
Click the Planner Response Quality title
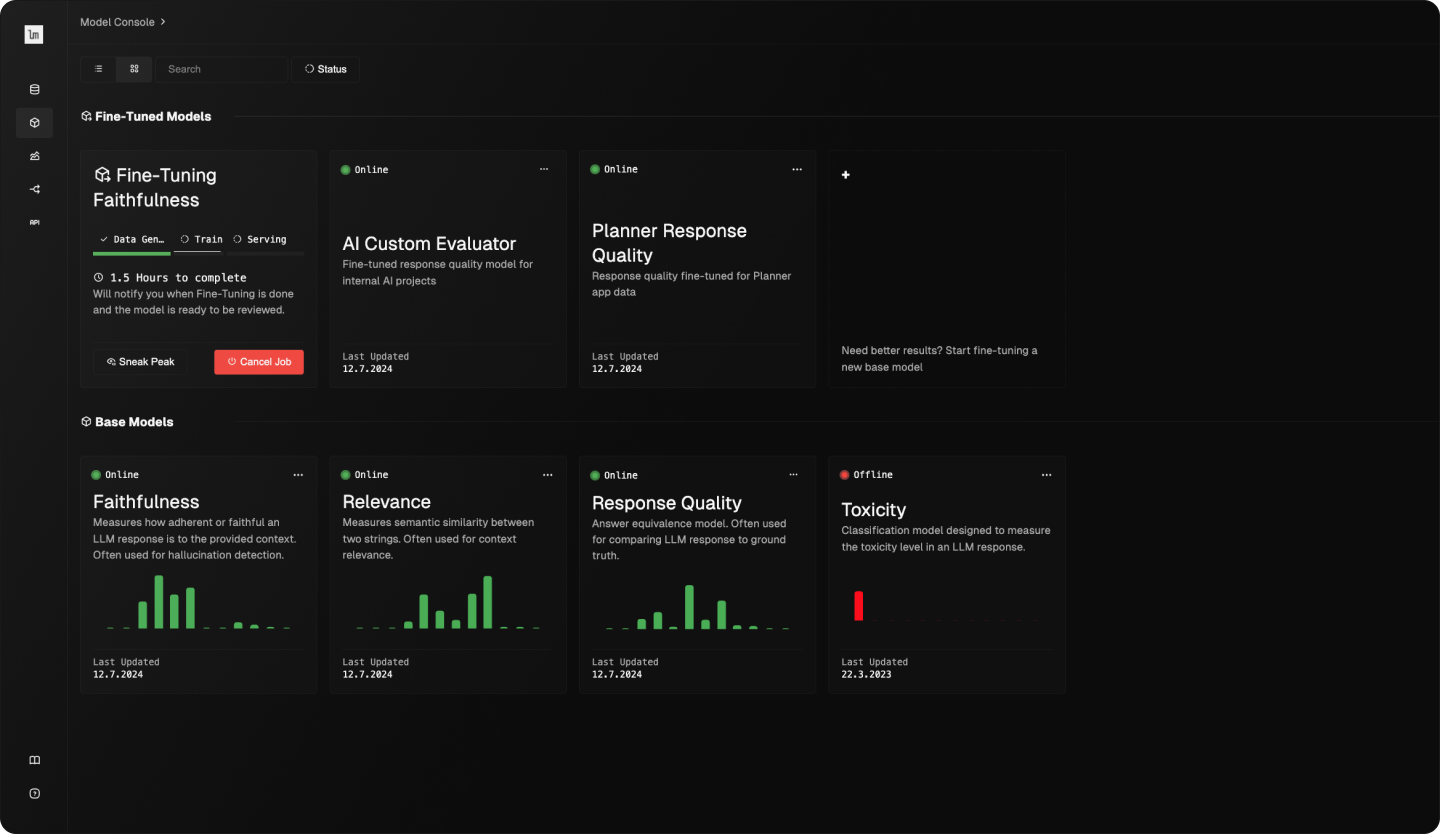tap(669, 243)
